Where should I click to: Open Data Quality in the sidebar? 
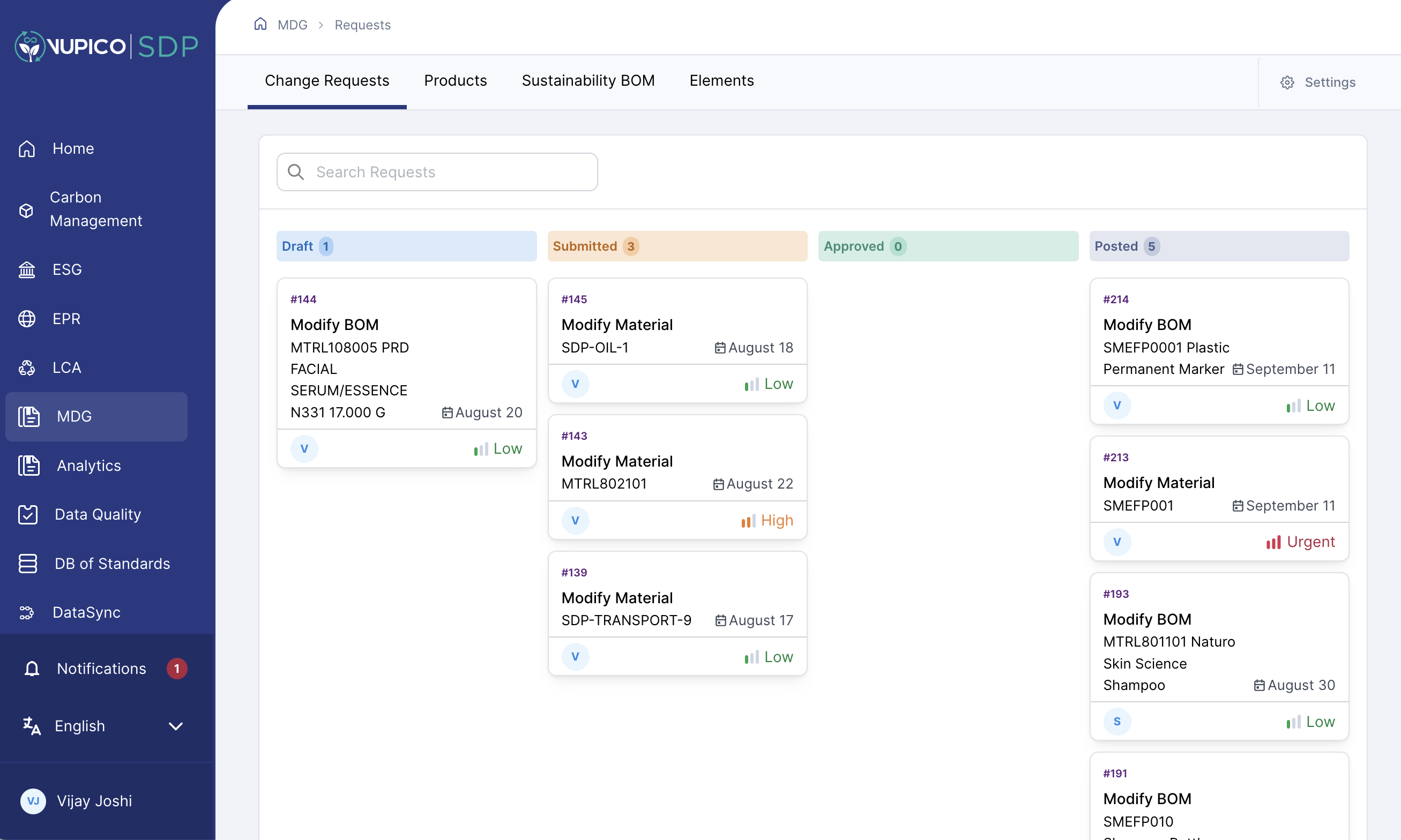(x=96, y=514)
